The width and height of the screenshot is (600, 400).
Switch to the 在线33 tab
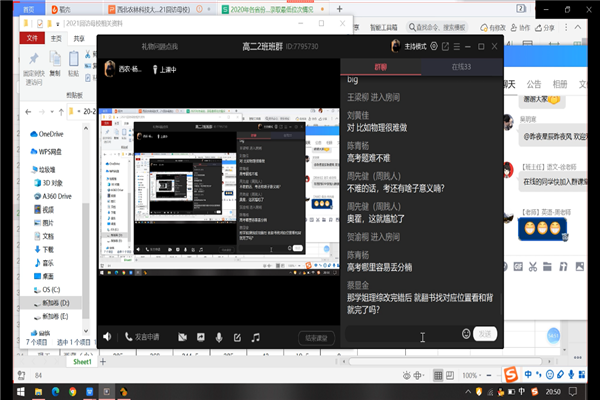pyautogui.click(x=461, y=67)
